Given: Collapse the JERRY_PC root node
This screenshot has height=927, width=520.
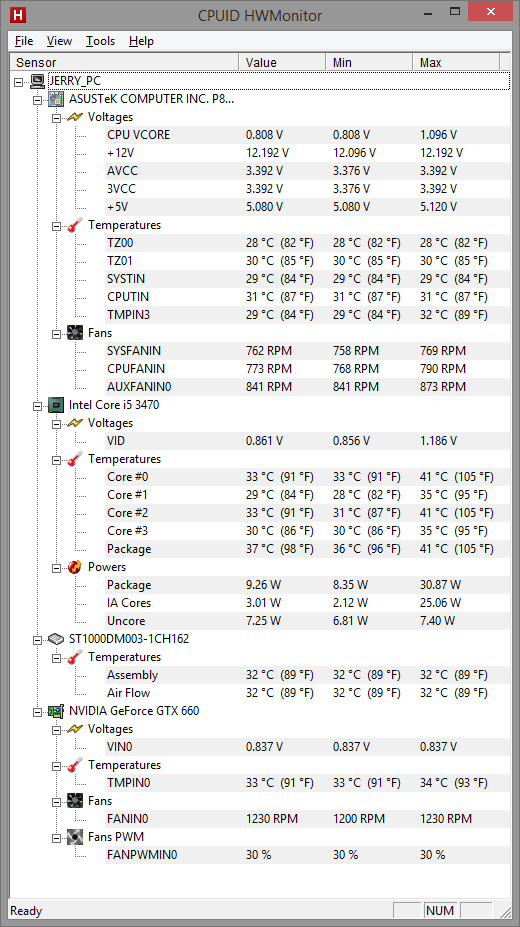Looking at the screenshot, I should (x=19, y=81).
